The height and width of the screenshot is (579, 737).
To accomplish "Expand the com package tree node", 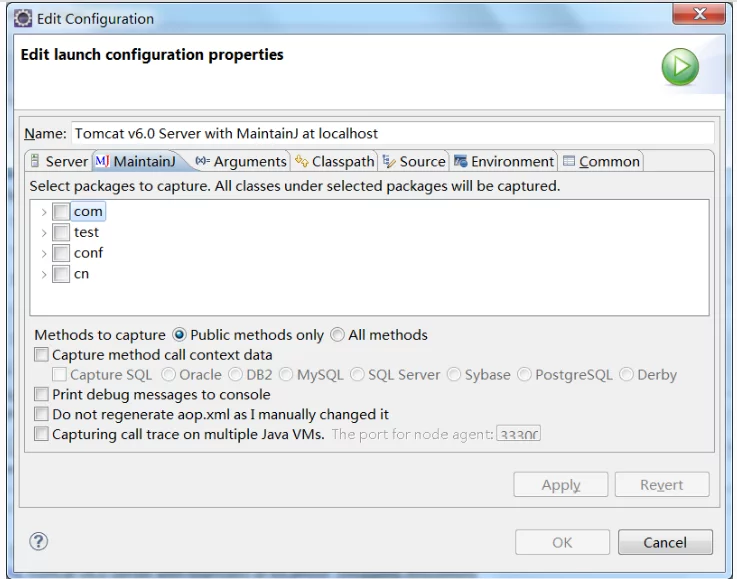I will pyautogui.click(x=44, y=212).
